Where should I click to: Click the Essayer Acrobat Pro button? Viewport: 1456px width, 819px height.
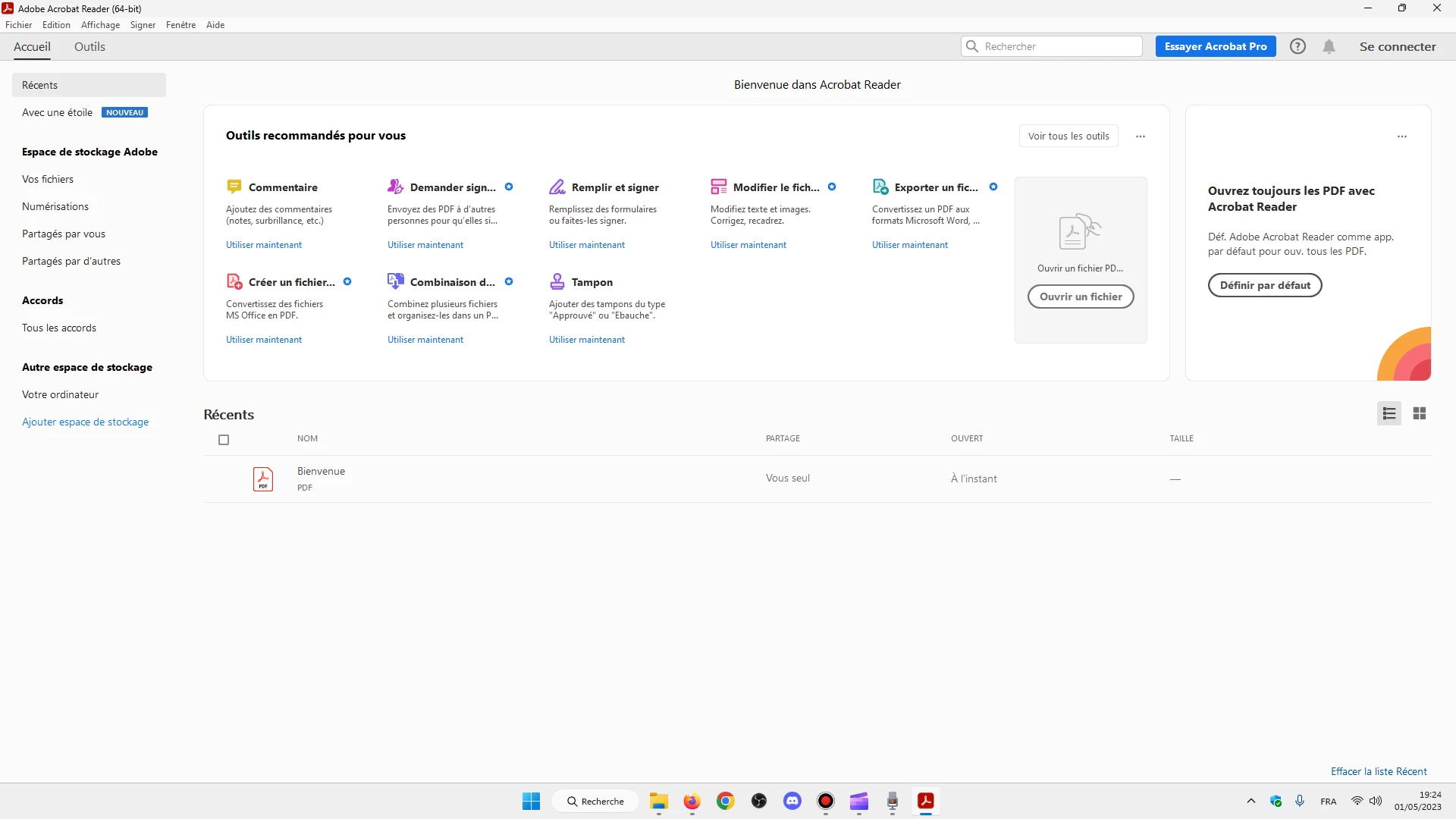pyautogui.click(x=1216, y=46)
